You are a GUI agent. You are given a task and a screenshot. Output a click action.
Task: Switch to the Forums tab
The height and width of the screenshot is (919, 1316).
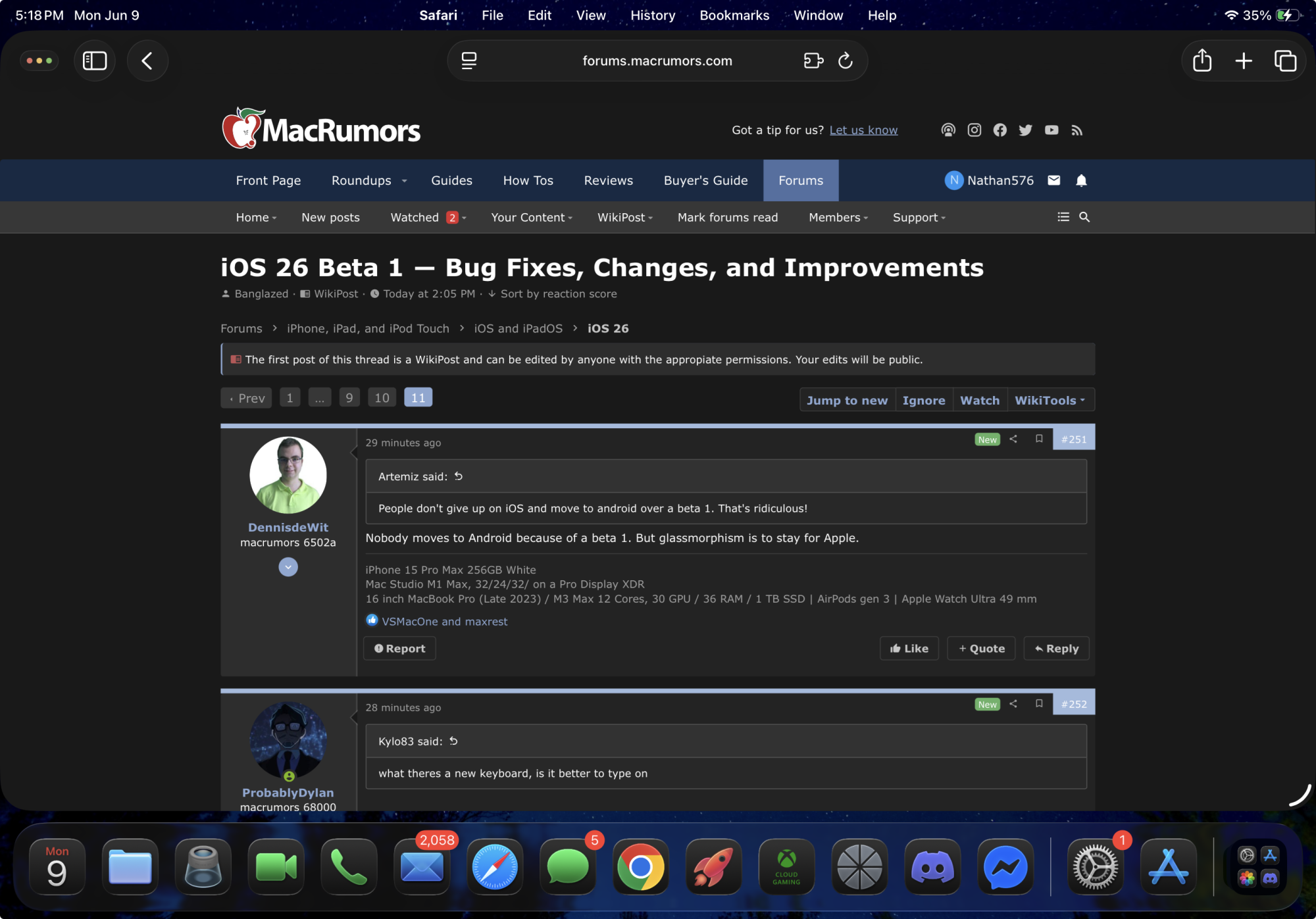pyautogui.click(x=801, y=180)
